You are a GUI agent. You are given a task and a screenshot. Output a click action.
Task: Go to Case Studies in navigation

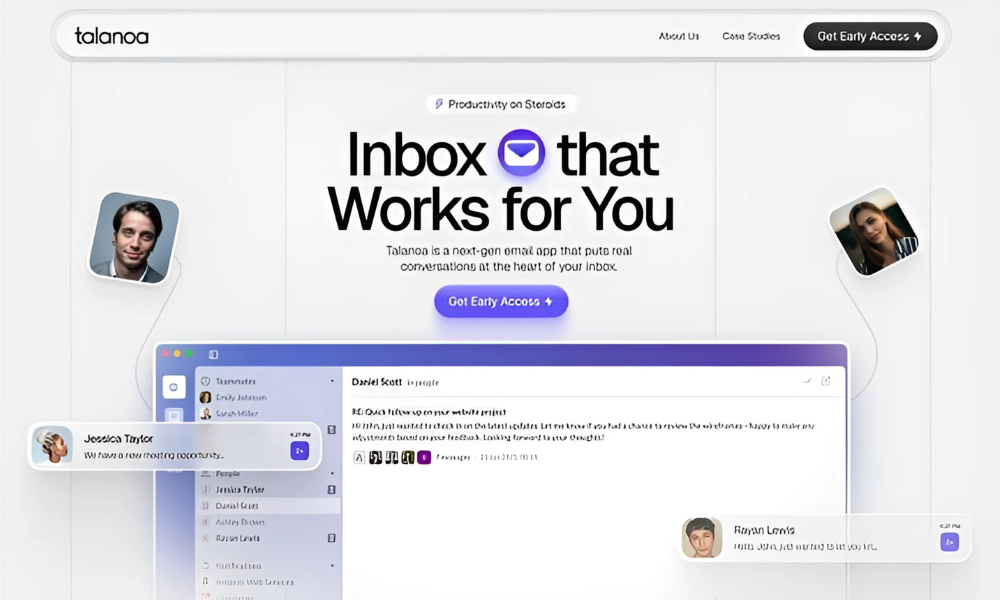pos(751,36)
